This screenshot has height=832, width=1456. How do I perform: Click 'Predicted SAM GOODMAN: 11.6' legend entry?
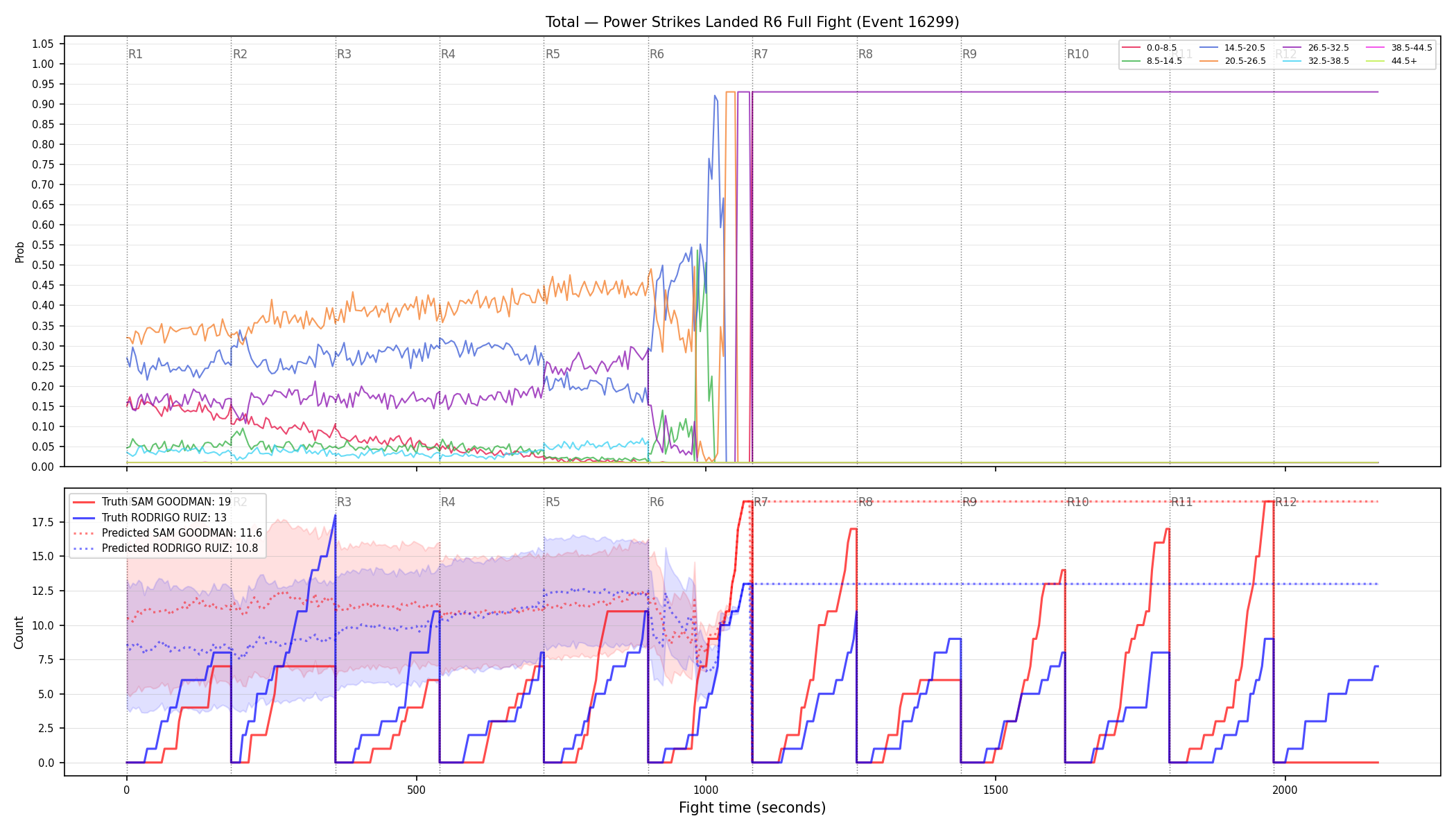[167, 532]
